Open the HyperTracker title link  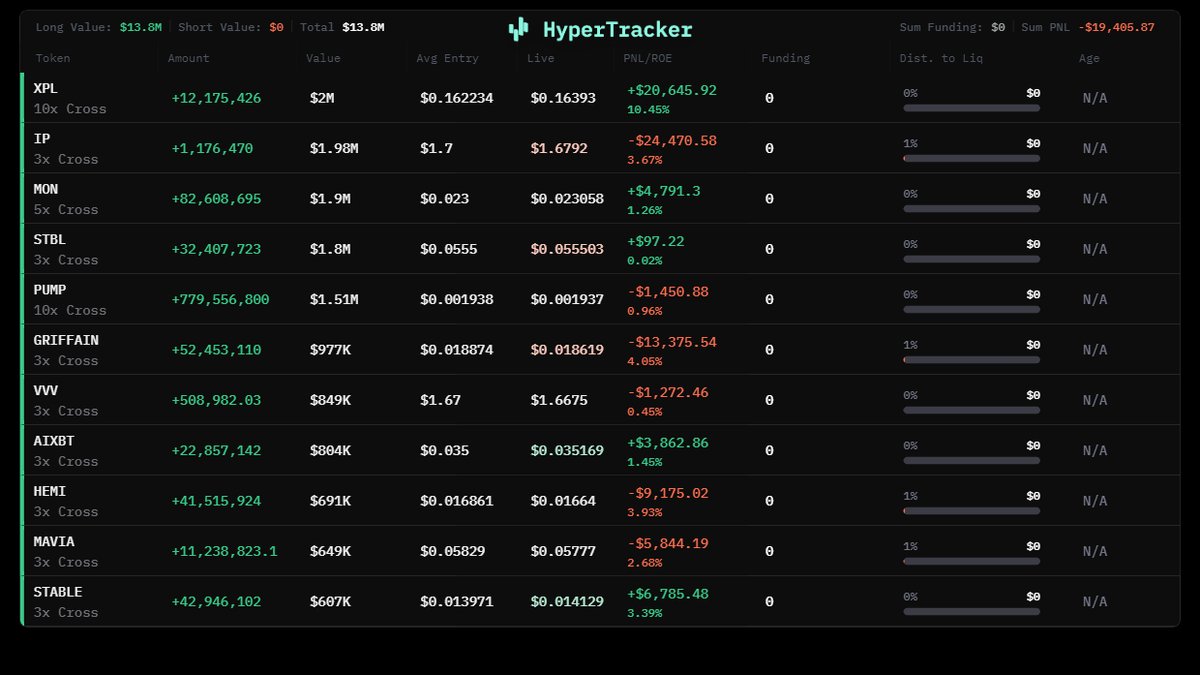pos(617,29)
